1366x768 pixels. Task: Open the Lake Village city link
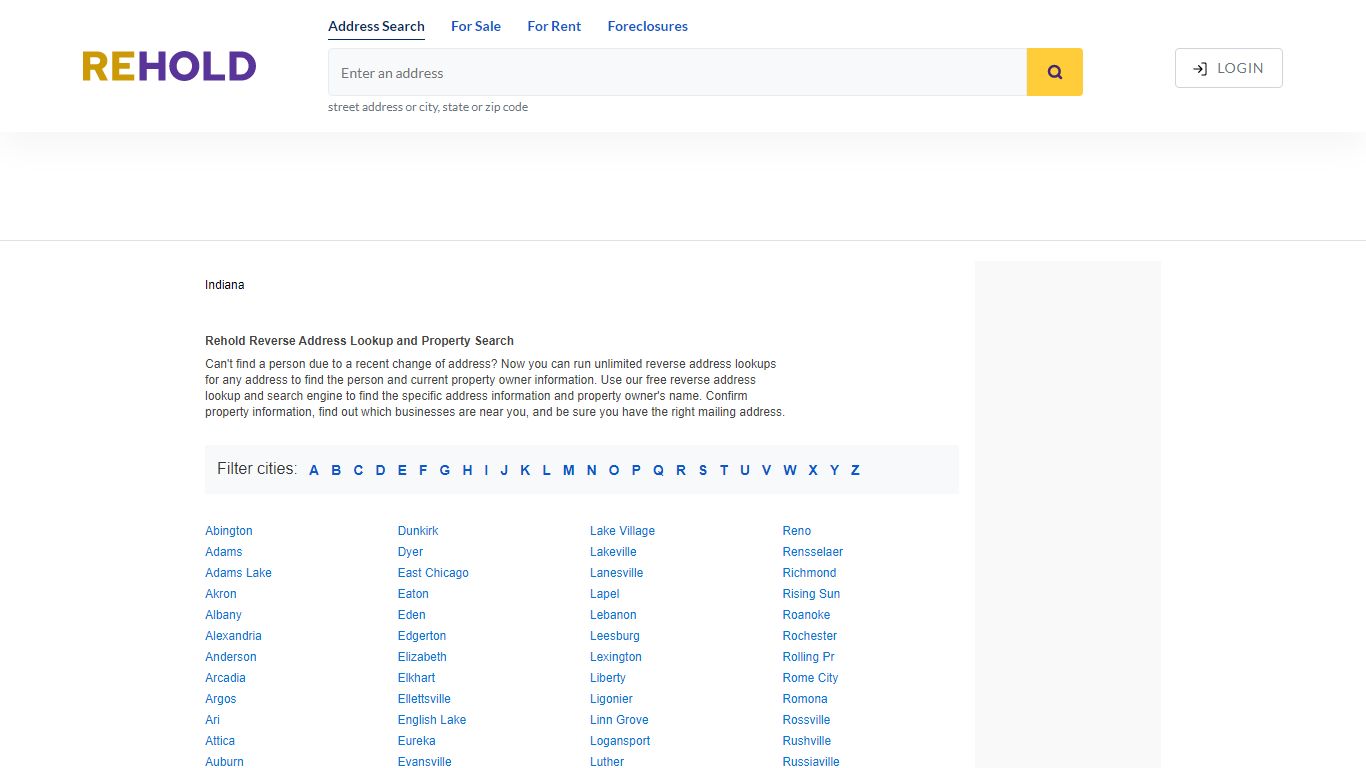pos(622,531)
